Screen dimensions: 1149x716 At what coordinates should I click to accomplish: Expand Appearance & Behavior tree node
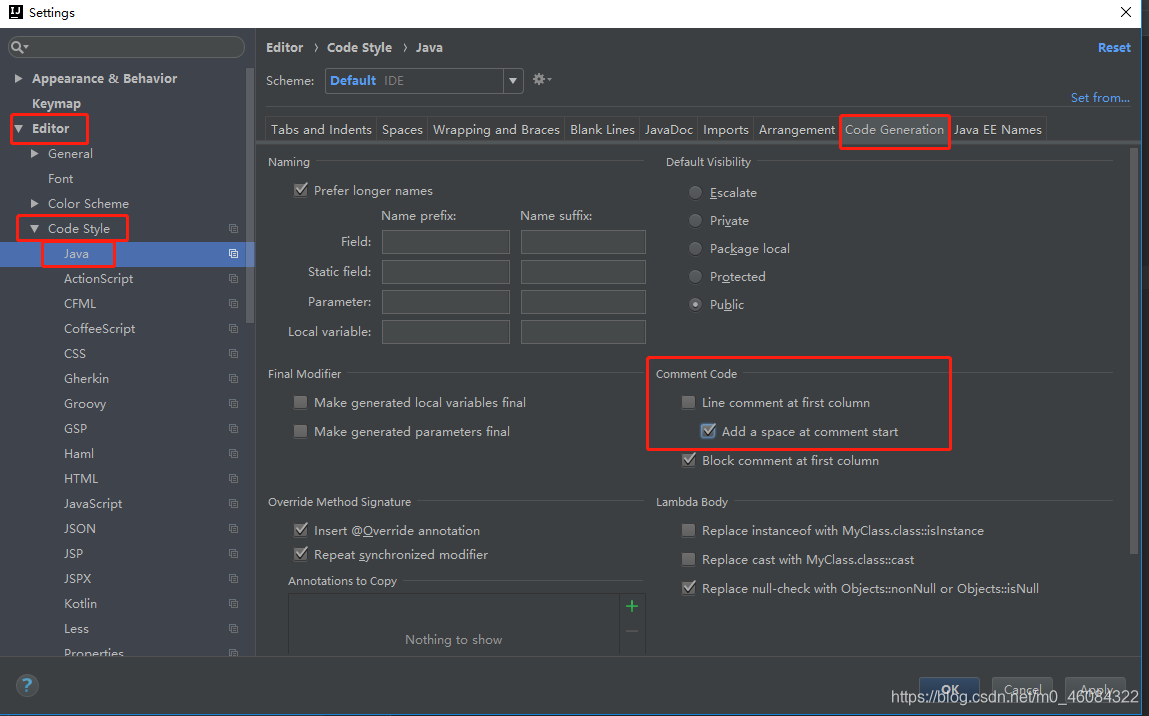click(x=18, y=78)
